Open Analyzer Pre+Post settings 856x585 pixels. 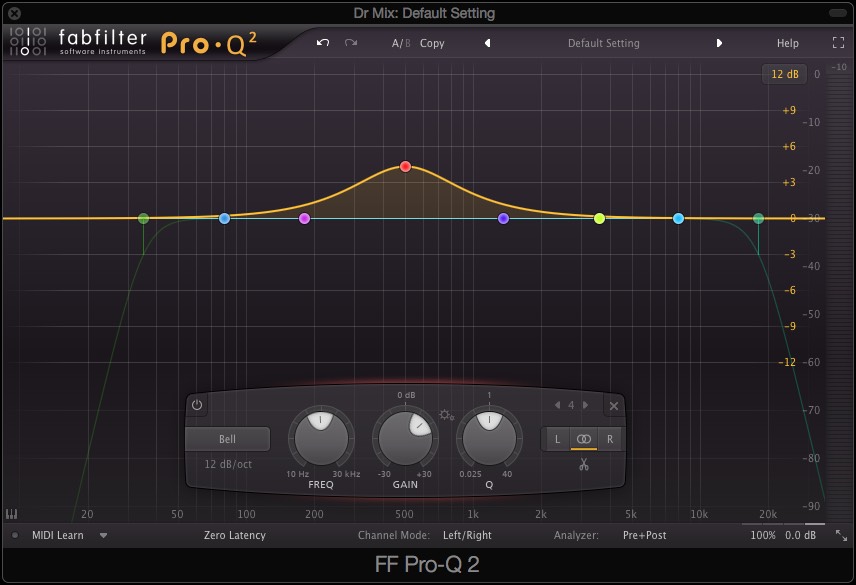(x=644, y=535)
